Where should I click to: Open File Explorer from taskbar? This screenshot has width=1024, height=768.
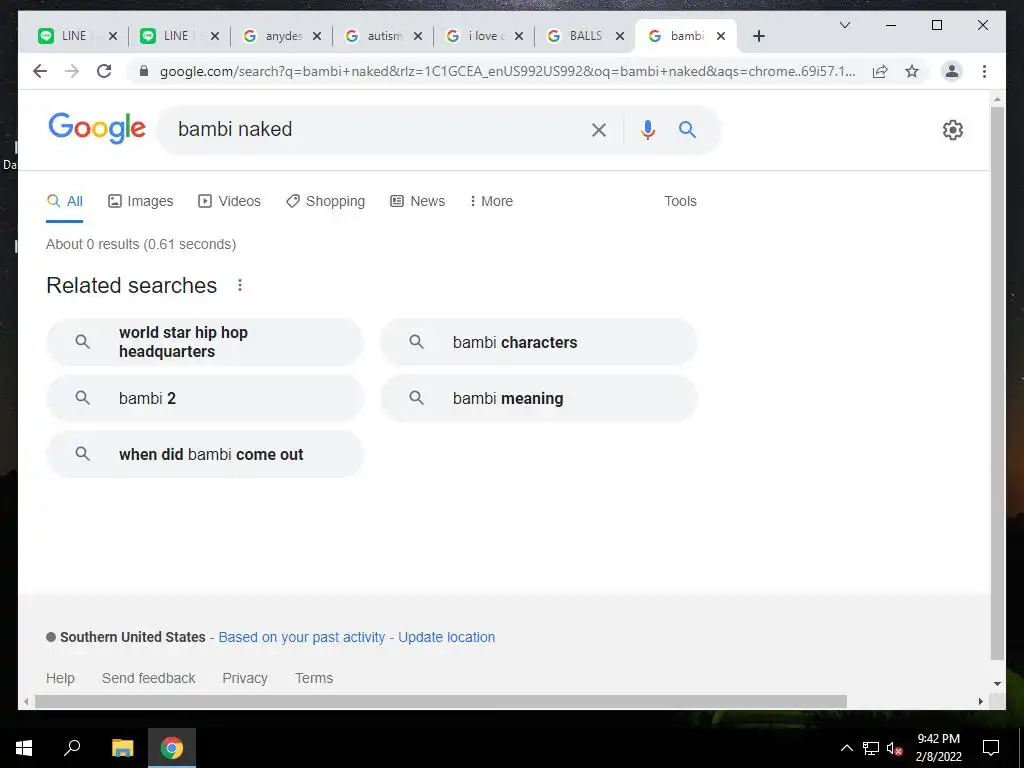(x=122, y=748)
